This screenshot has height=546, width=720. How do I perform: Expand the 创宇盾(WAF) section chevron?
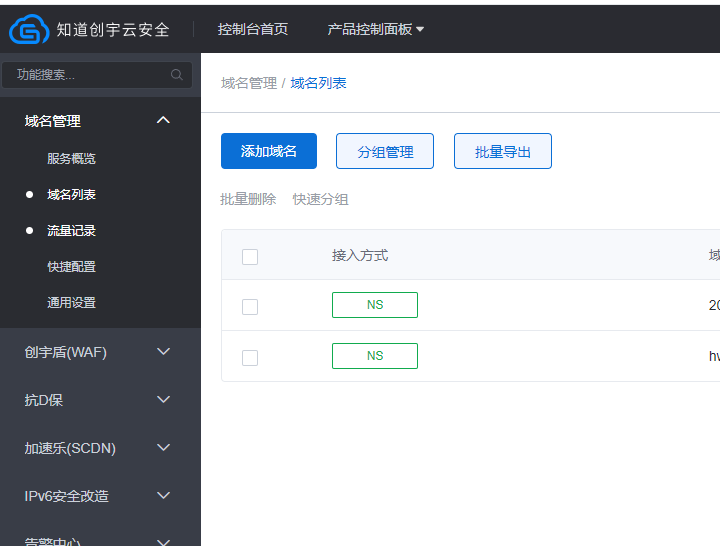click(x=163, y=352)
